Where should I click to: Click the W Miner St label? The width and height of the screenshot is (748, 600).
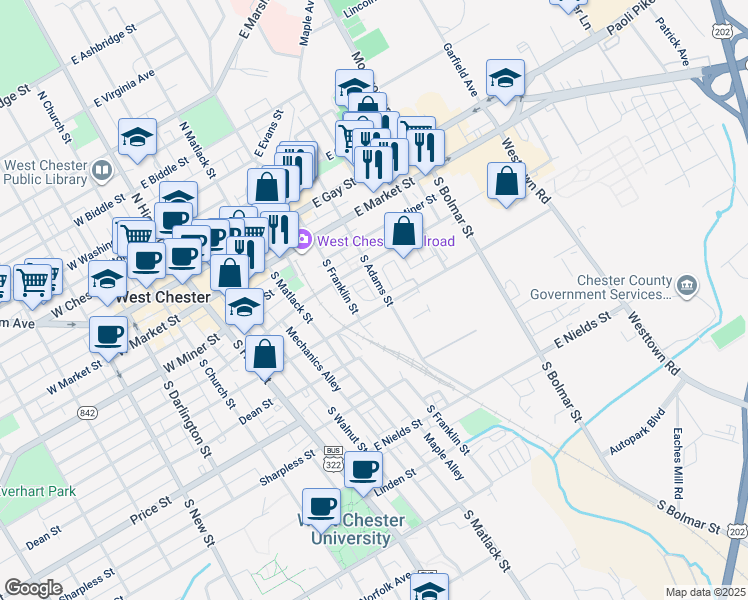pyautogui.click(x=191, y=353)
